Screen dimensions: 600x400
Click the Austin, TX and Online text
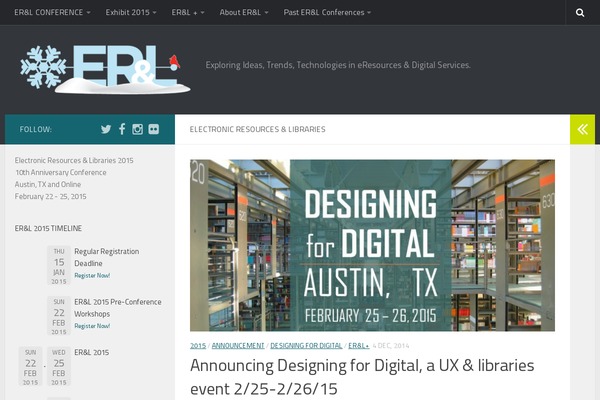tap(48, 184)
